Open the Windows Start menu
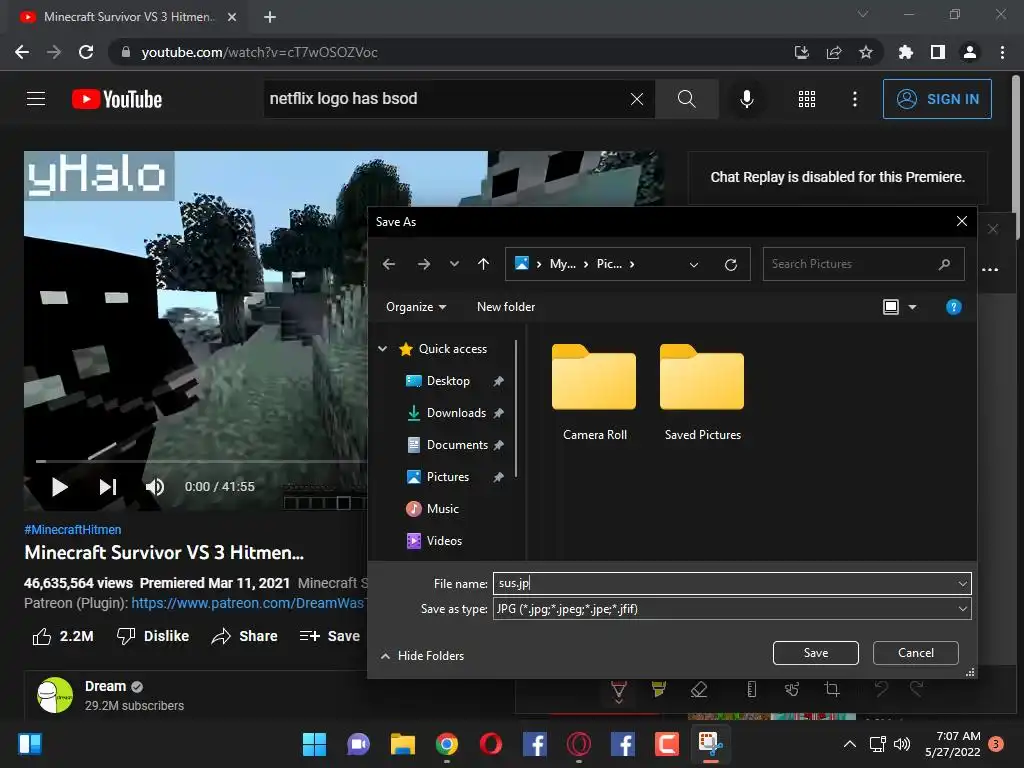 pyautogui.click(x=314, y=744)
